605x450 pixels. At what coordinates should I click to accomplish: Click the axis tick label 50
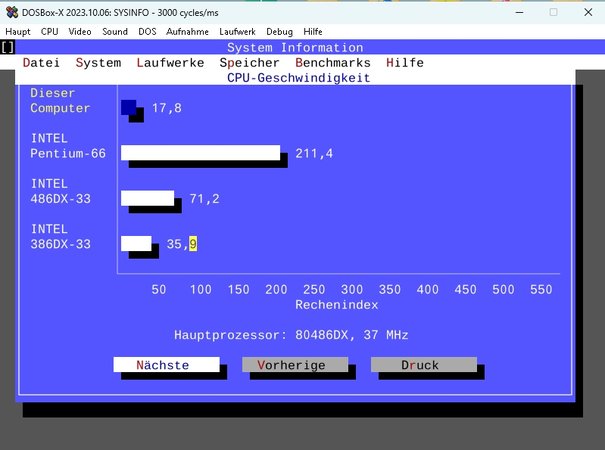(x=159, y=289)
